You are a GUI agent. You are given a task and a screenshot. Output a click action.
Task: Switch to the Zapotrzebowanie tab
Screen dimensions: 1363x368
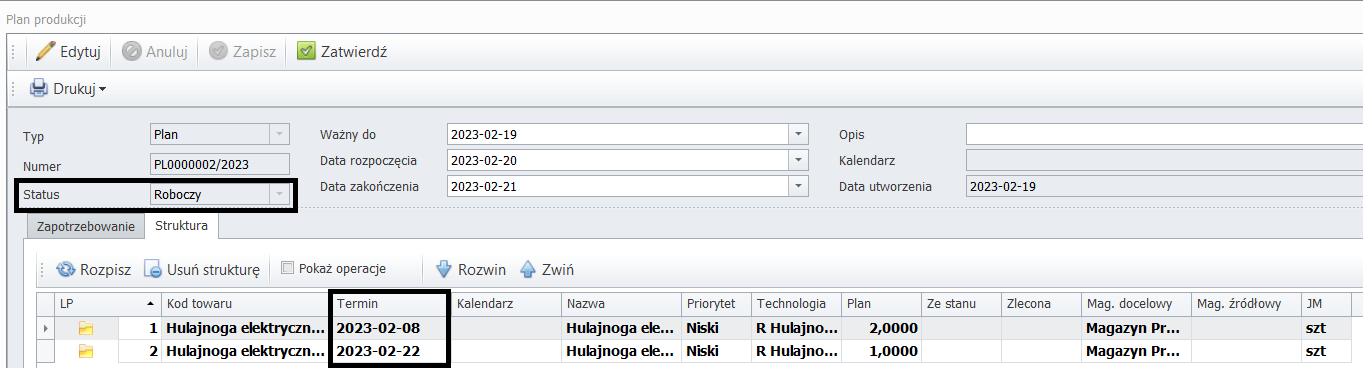tap(86, 227)
